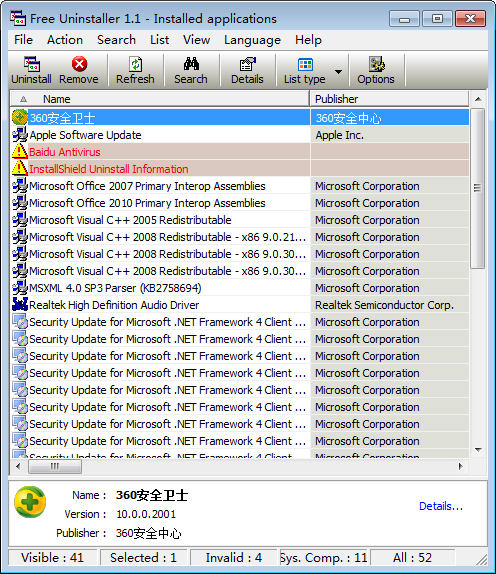Screen dimensions: 496x574
Task: Open the Action menu
Action: 65,40
